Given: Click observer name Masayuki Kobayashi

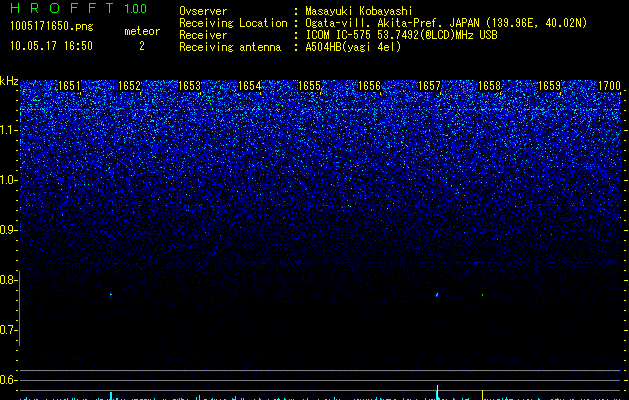Looking at the screenshot, I should (358, 11).
